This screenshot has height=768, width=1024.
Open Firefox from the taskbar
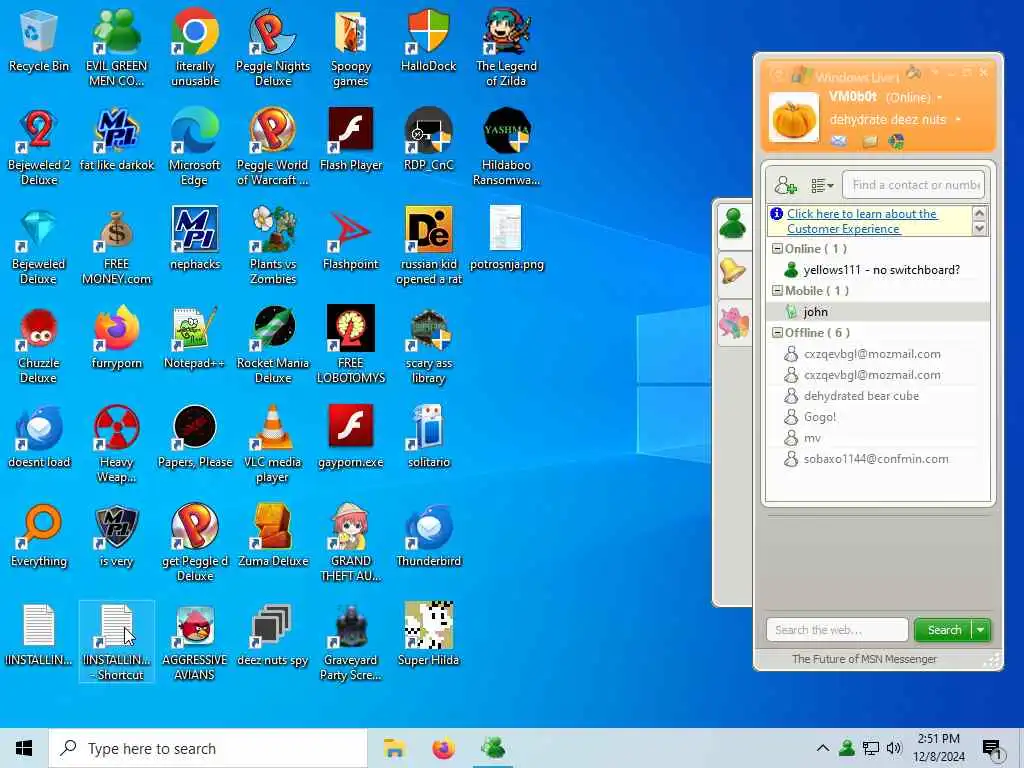coord(443,748)
